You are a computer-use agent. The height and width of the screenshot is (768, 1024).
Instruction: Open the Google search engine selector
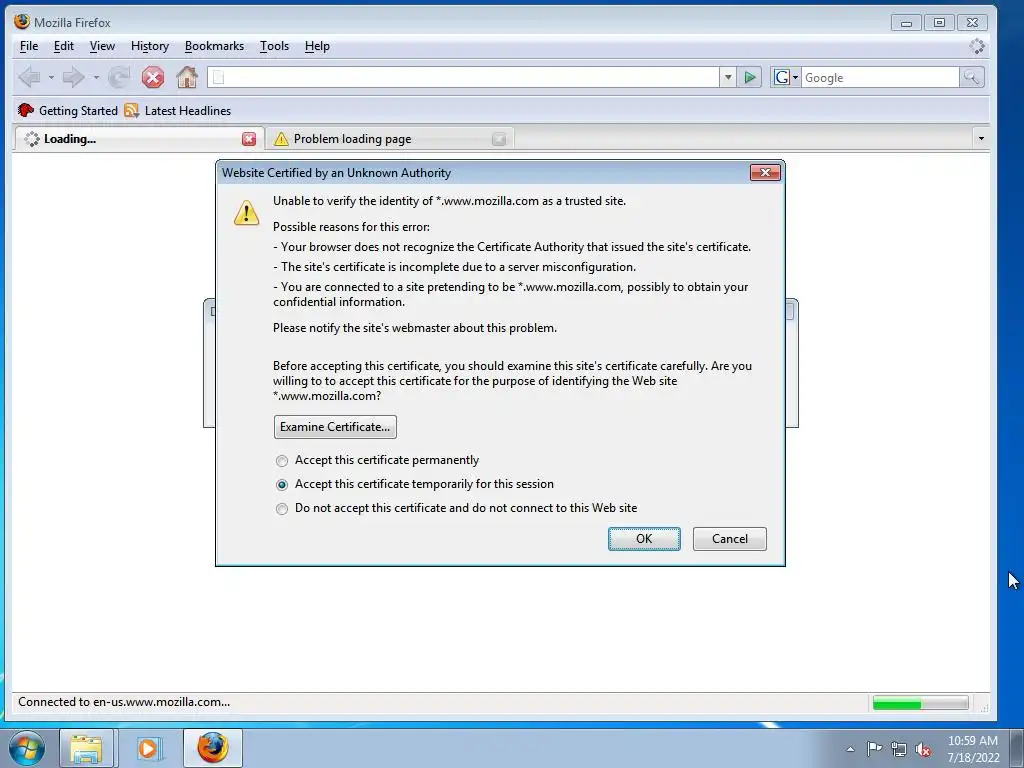pos(786,78)
